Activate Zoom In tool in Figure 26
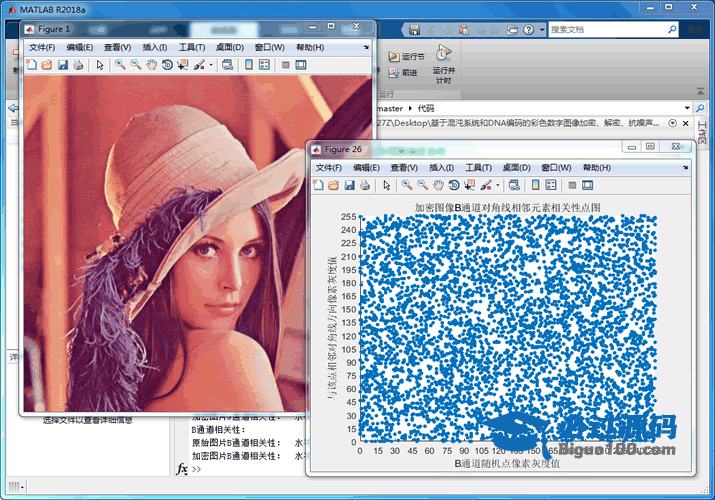Screen dimensions: 715x500 [407, 185]
